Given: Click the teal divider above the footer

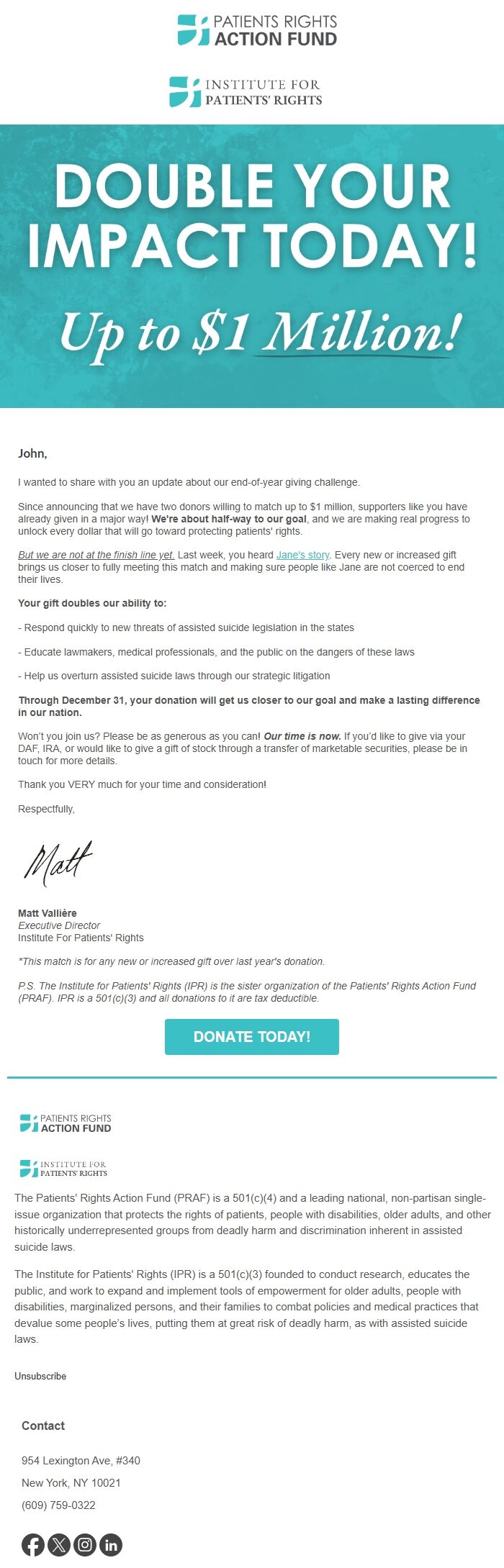Looking at the screenshot, I should (x=252, y=1077).
